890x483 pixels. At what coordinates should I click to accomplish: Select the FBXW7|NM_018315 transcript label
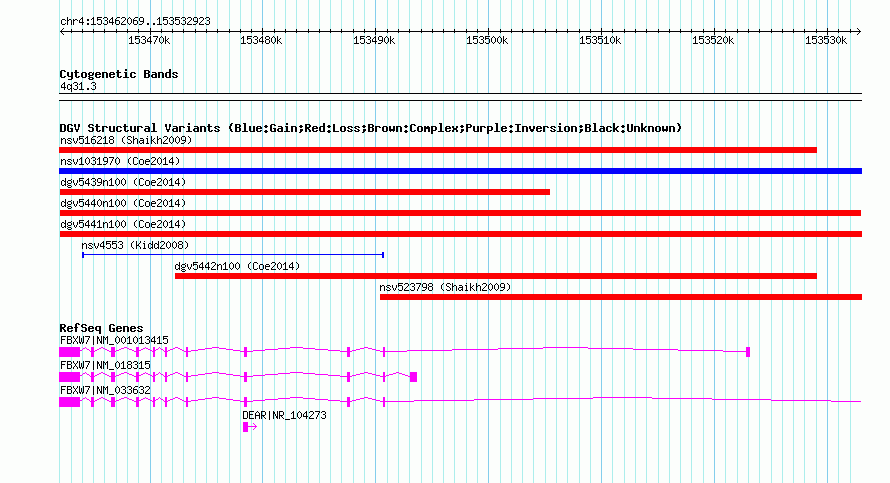pos(105,366)
